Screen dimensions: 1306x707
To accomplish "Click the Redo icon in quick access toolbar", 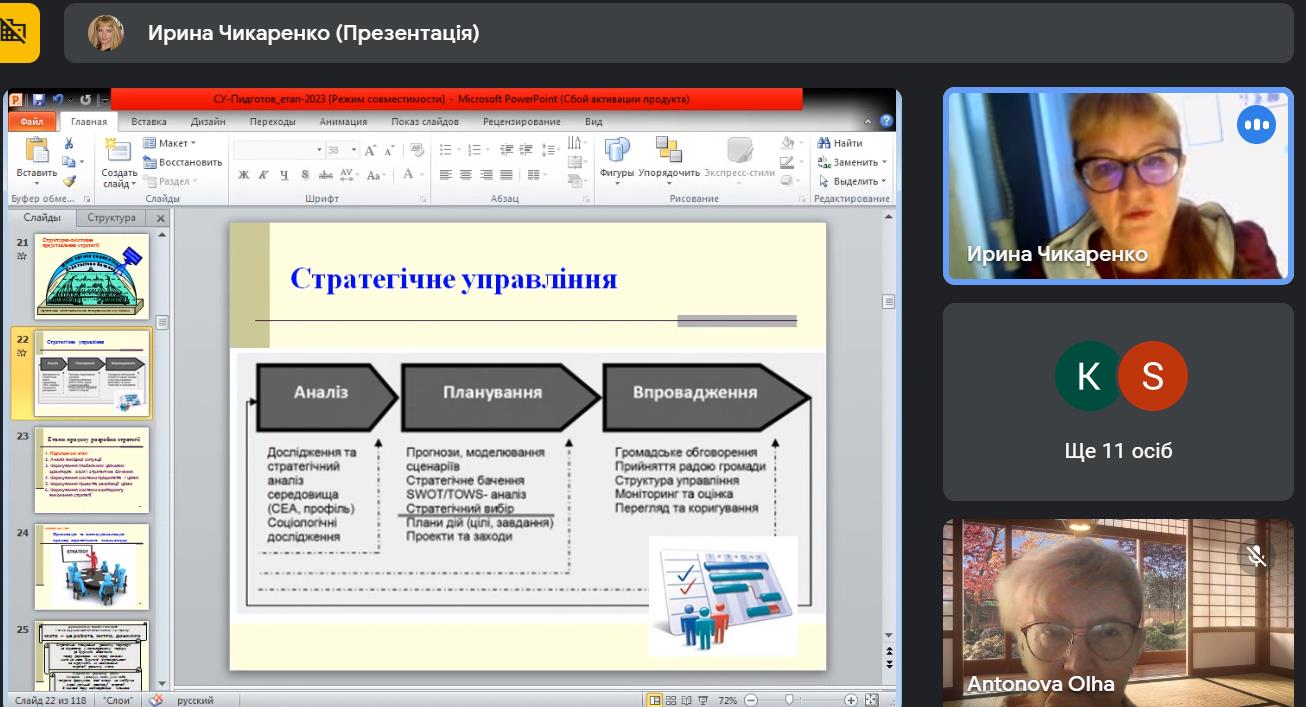I will click(x=85, y=99).
